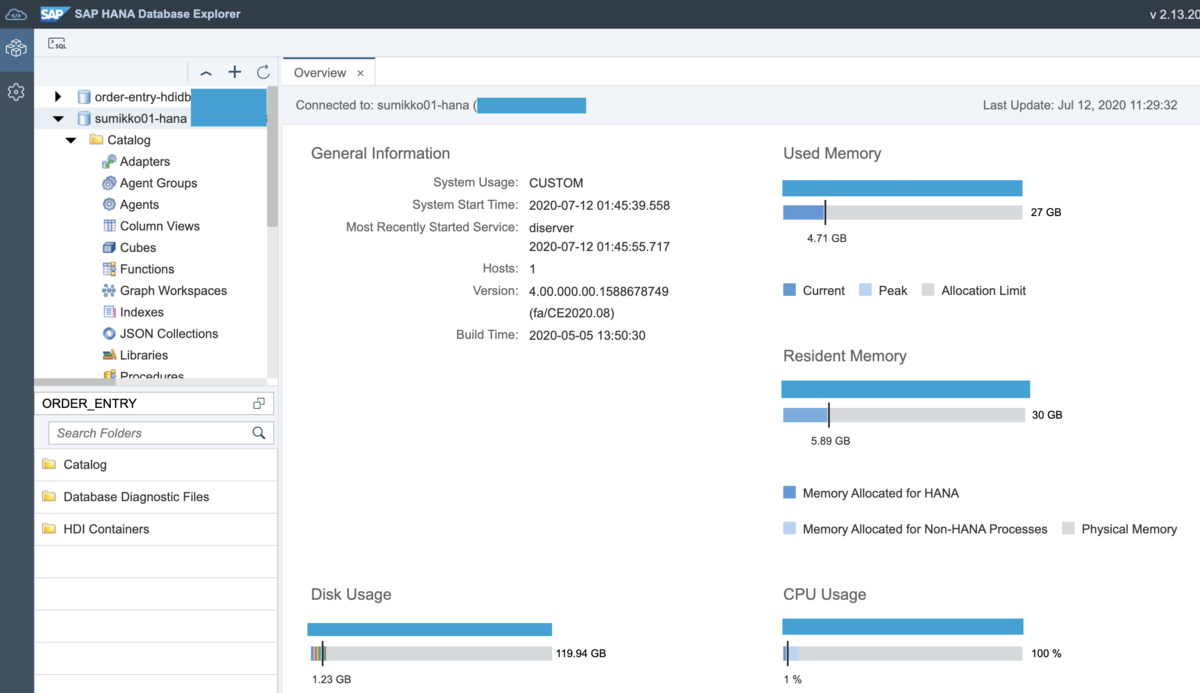The height and width of the screenshot is (693, 1200).
Task: Switch to the Overview tab
Action: pos(320,73)
